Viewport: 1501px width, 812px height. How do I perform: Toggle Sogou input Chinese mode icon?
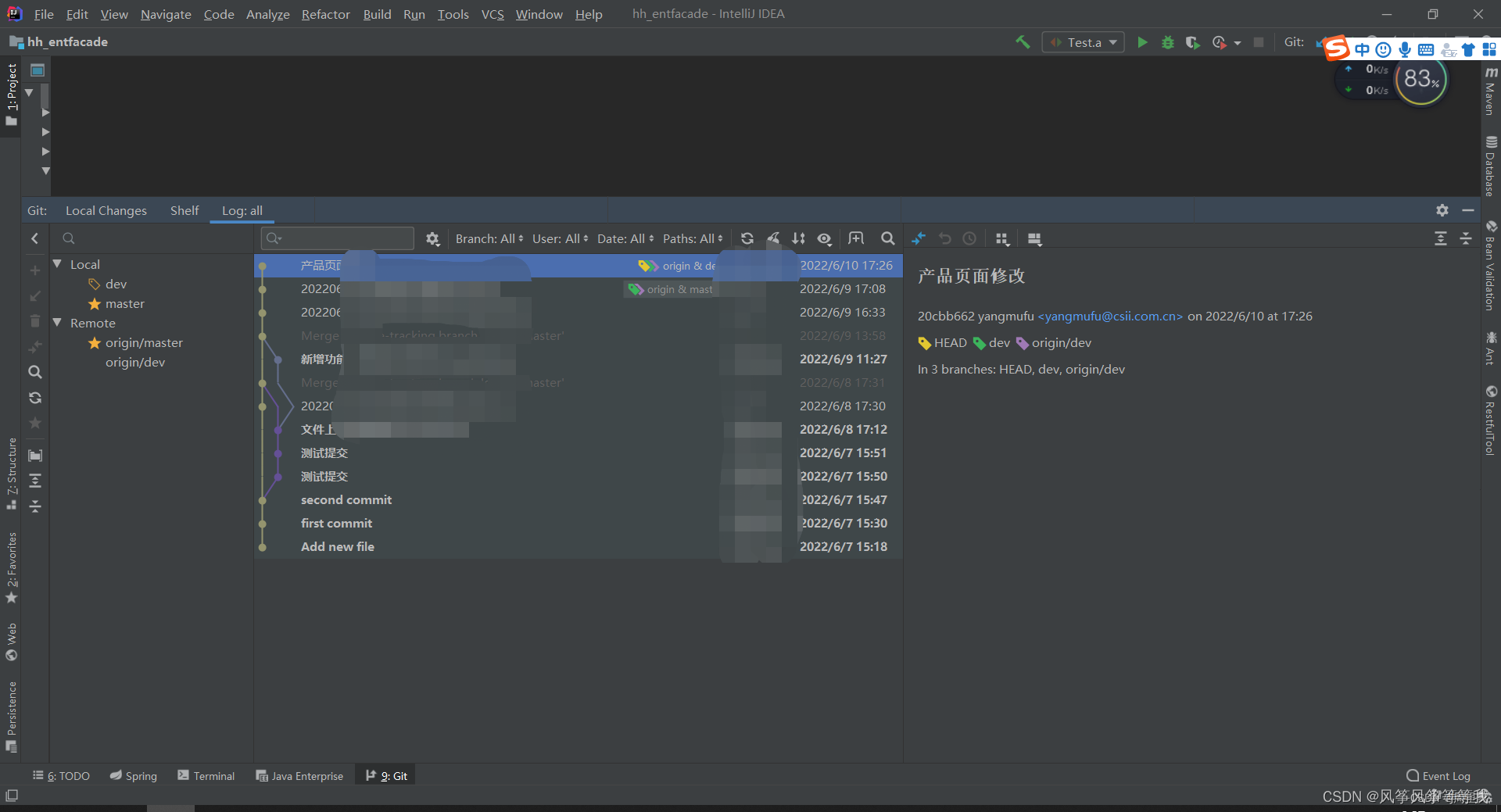pyautogui.click(x=1362, y=49)
